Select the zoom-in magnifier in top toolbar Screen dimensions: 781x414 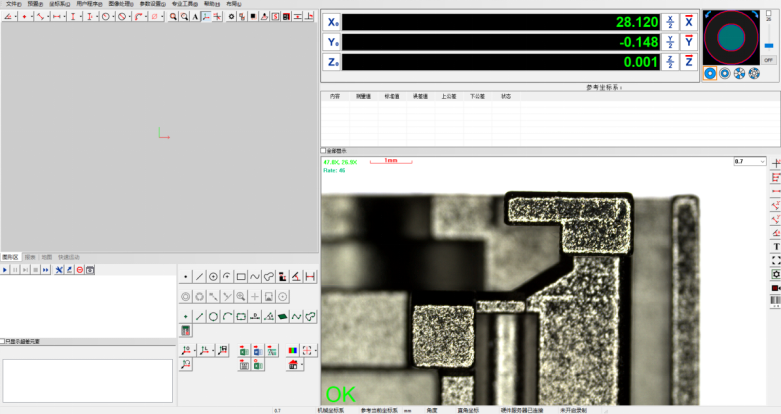tap(173, 17)
